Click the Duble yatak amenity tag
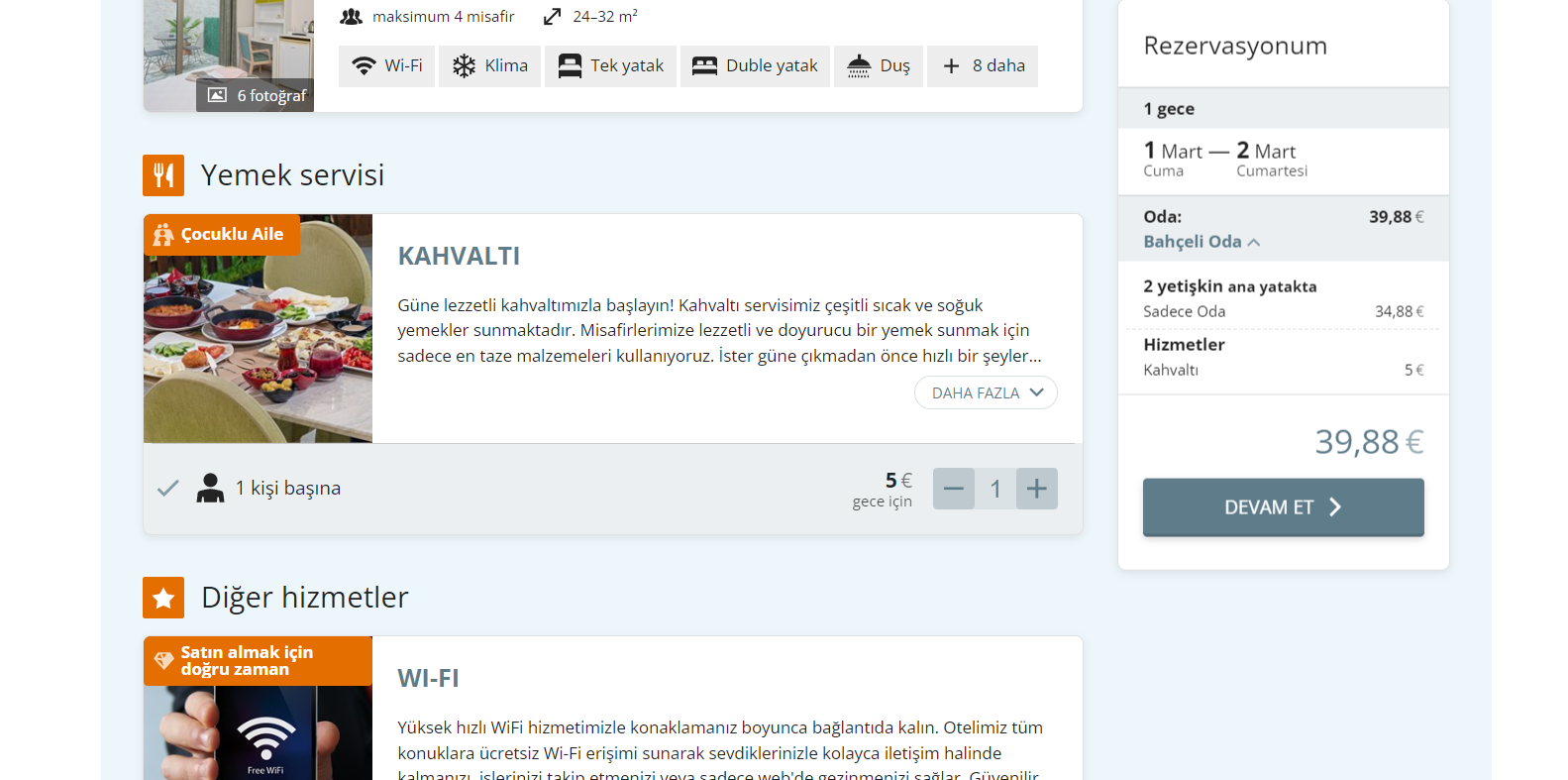1568x780 pixels. tap(755, 66)
